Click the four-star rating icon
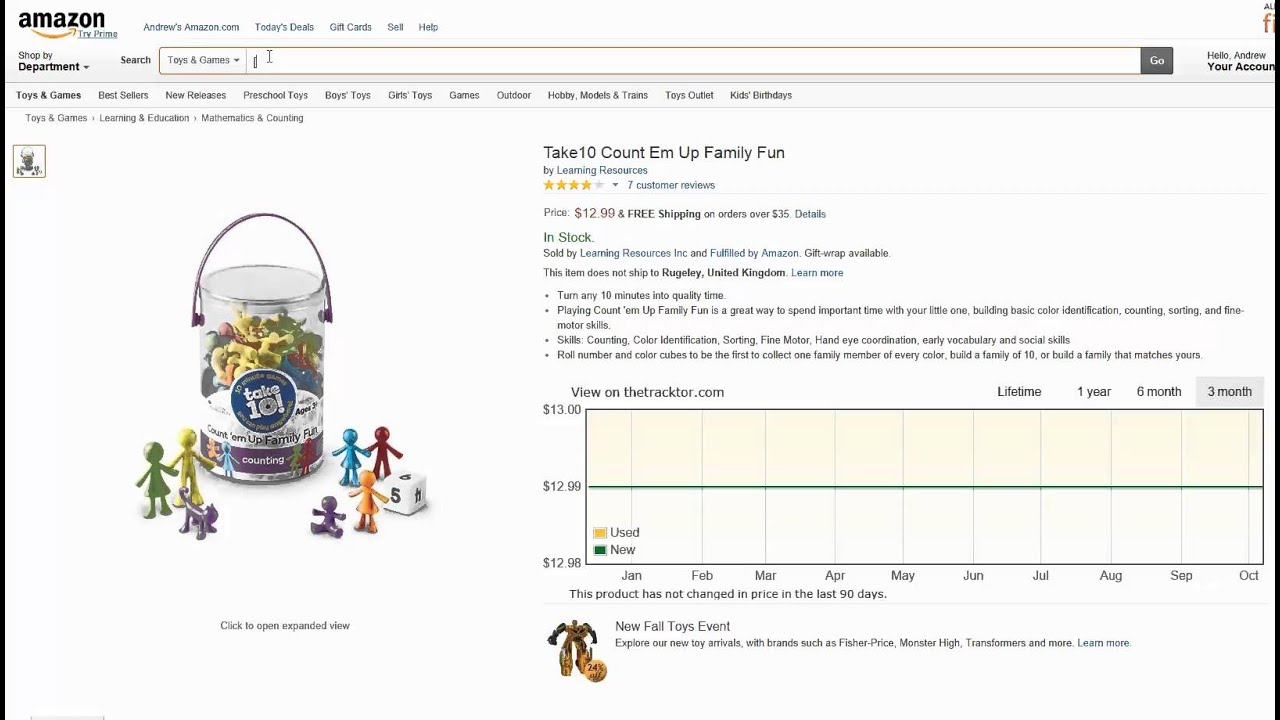The image size is (1280, 720). coord(574,185)
